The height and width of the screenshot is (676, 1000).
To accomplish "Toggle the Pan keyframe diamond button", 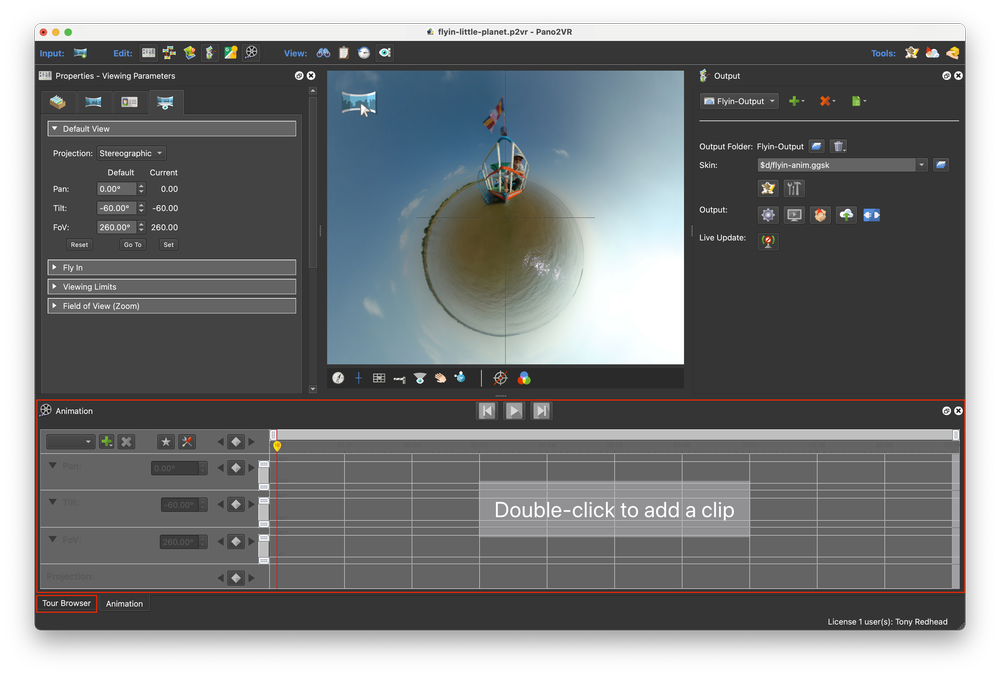I will tap(235, 468).
